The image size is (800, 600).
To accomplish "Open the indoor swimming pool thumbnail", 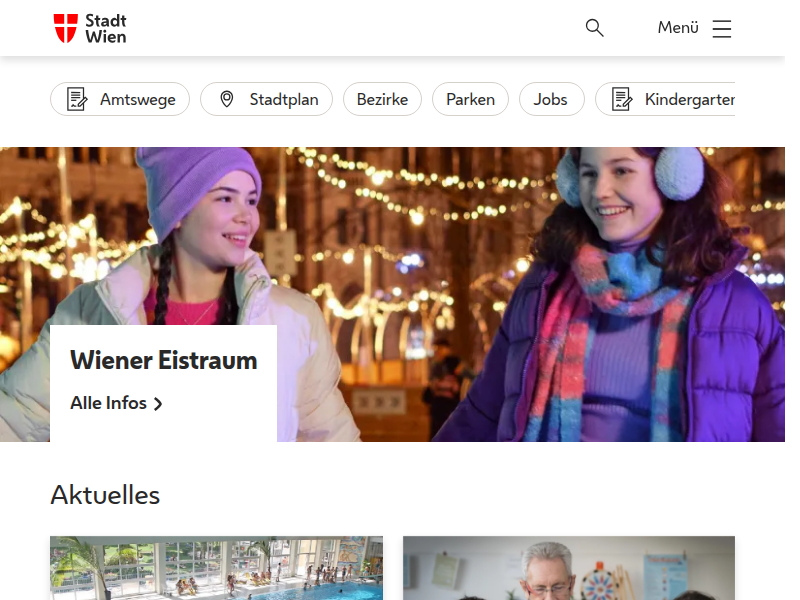I will point(216,568).
